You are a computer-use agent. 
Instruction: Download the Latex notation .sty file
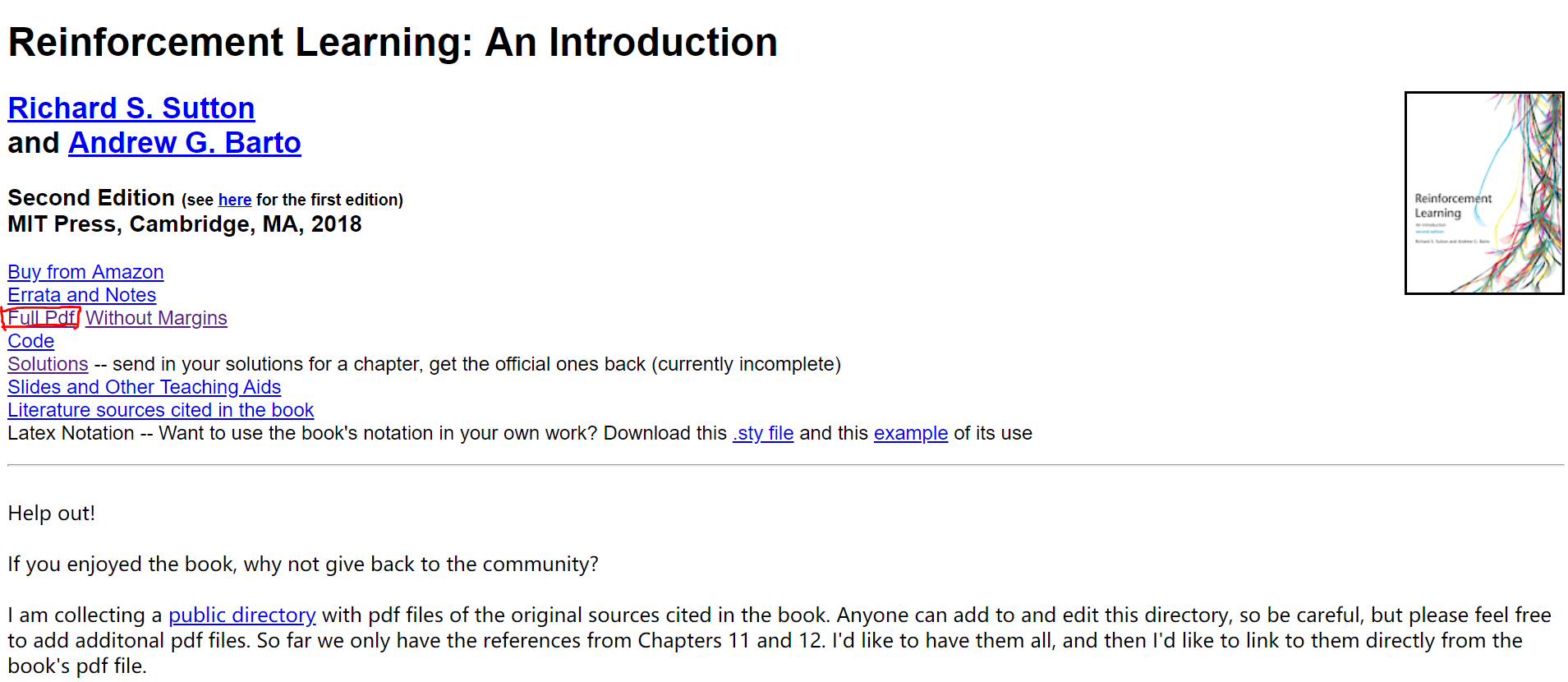[762, 432]
